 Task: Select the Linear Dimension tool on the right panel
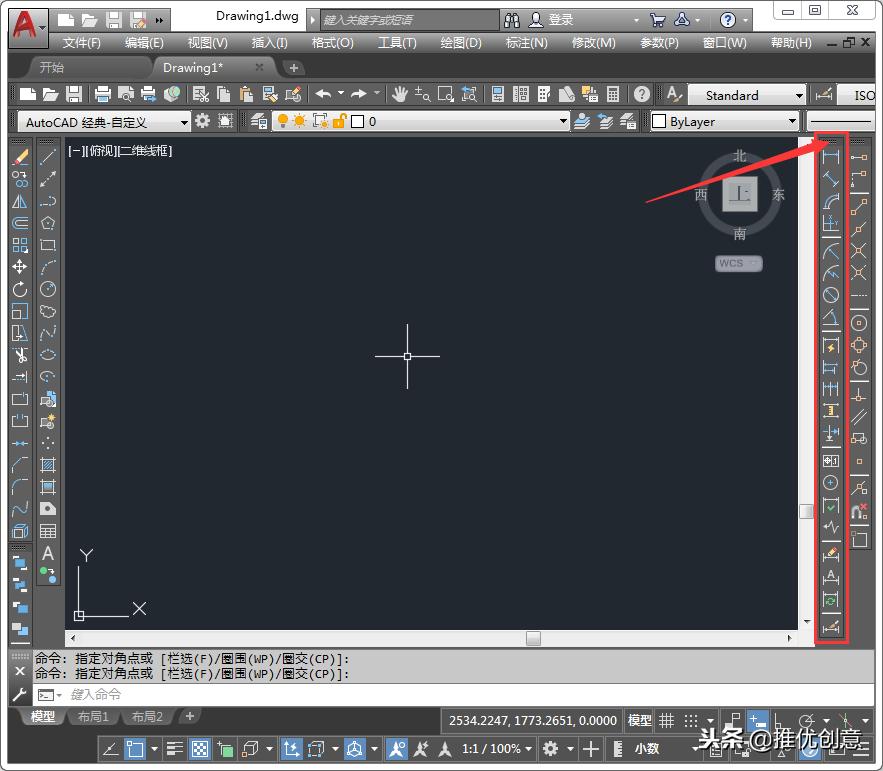(x=831, y=155)
